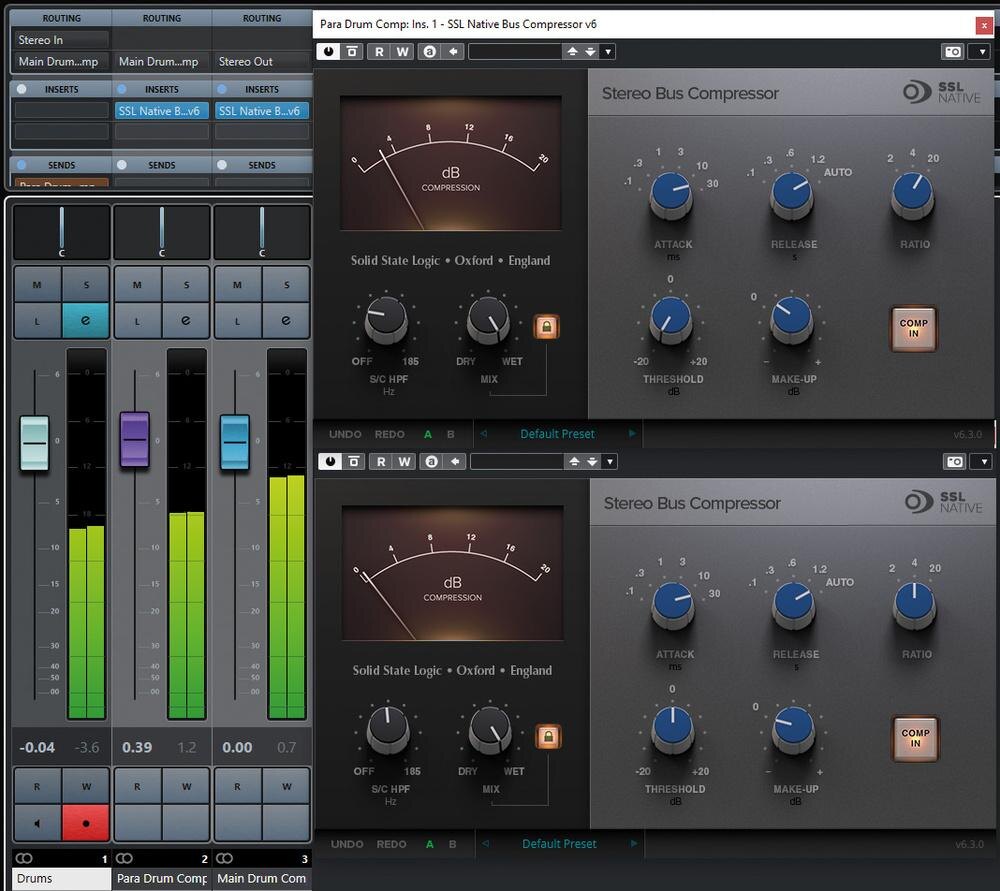Open the Default Preset menu in upper compressor
Image resolution: width=1000 pixels, height=891 pixels.
coord(557,434)
